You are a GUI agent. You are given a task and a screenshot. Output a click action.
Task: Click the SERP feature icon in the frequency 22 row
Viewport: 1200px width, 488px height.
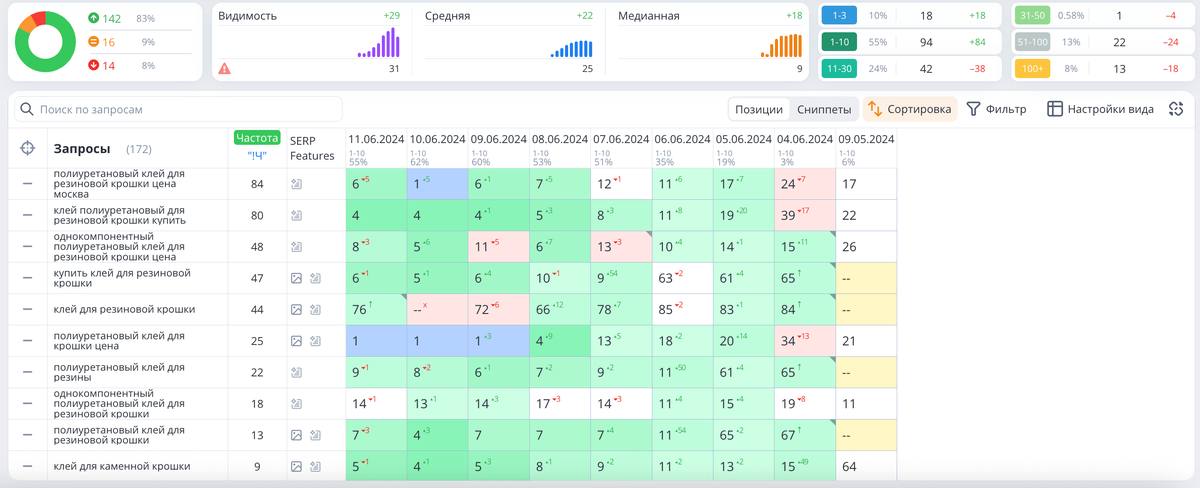pos(296,372)
